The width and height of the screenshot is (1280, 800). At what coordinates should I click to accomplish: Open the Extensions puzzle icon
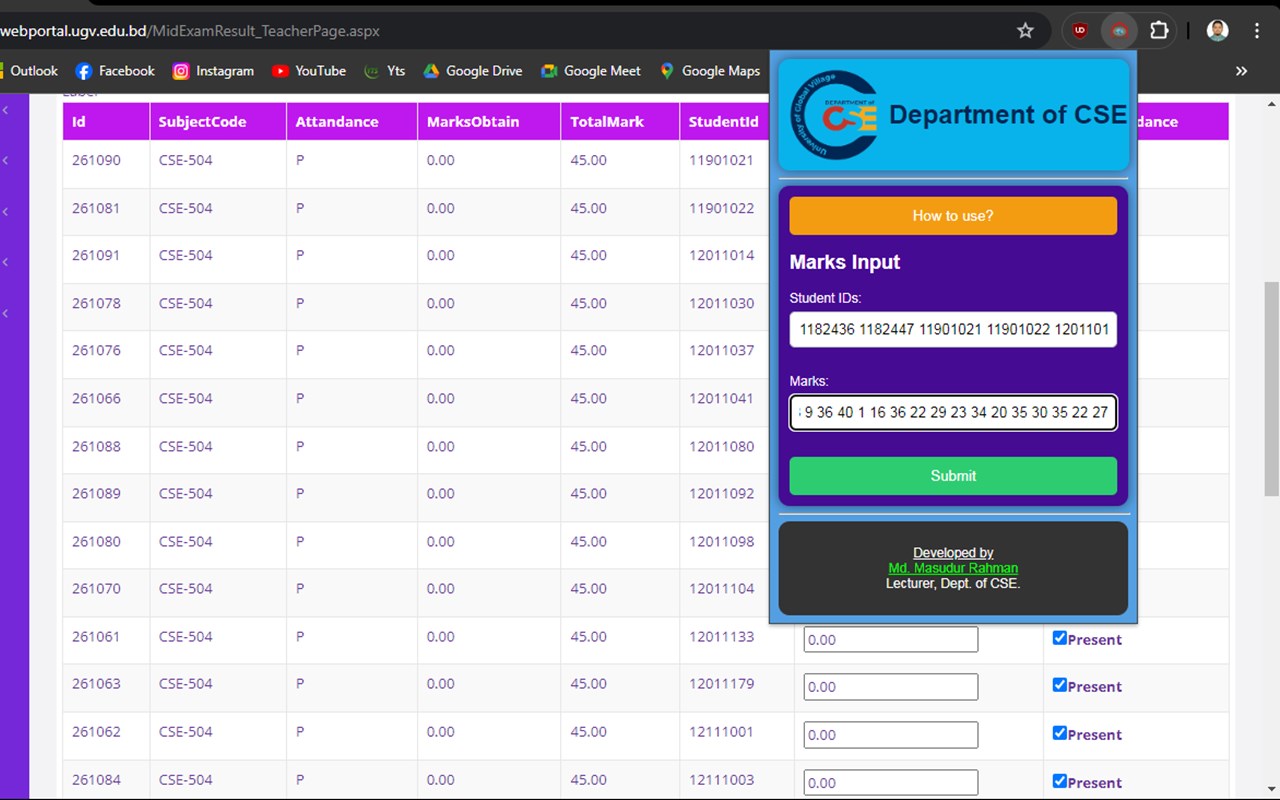point(1159,31)
